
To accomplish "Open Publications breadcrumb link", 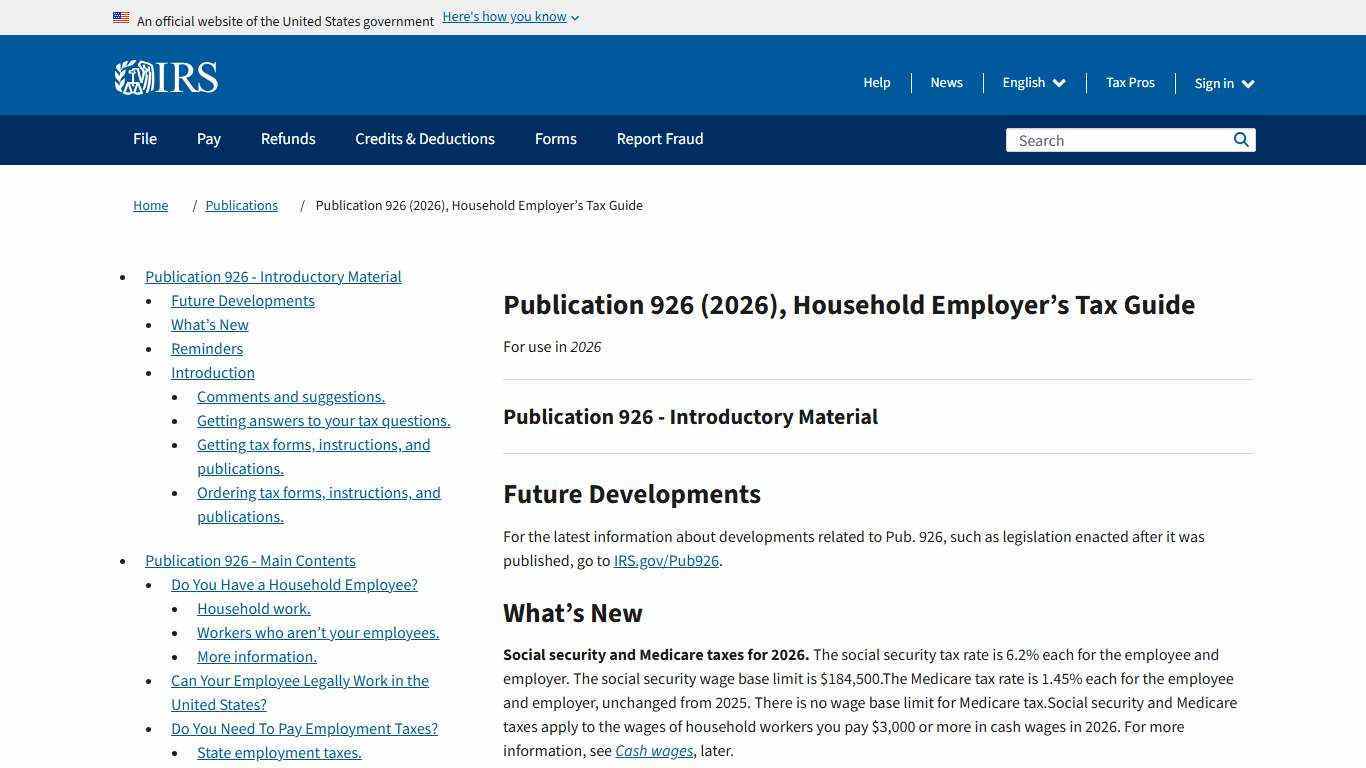I will click(x=241, y=205).
